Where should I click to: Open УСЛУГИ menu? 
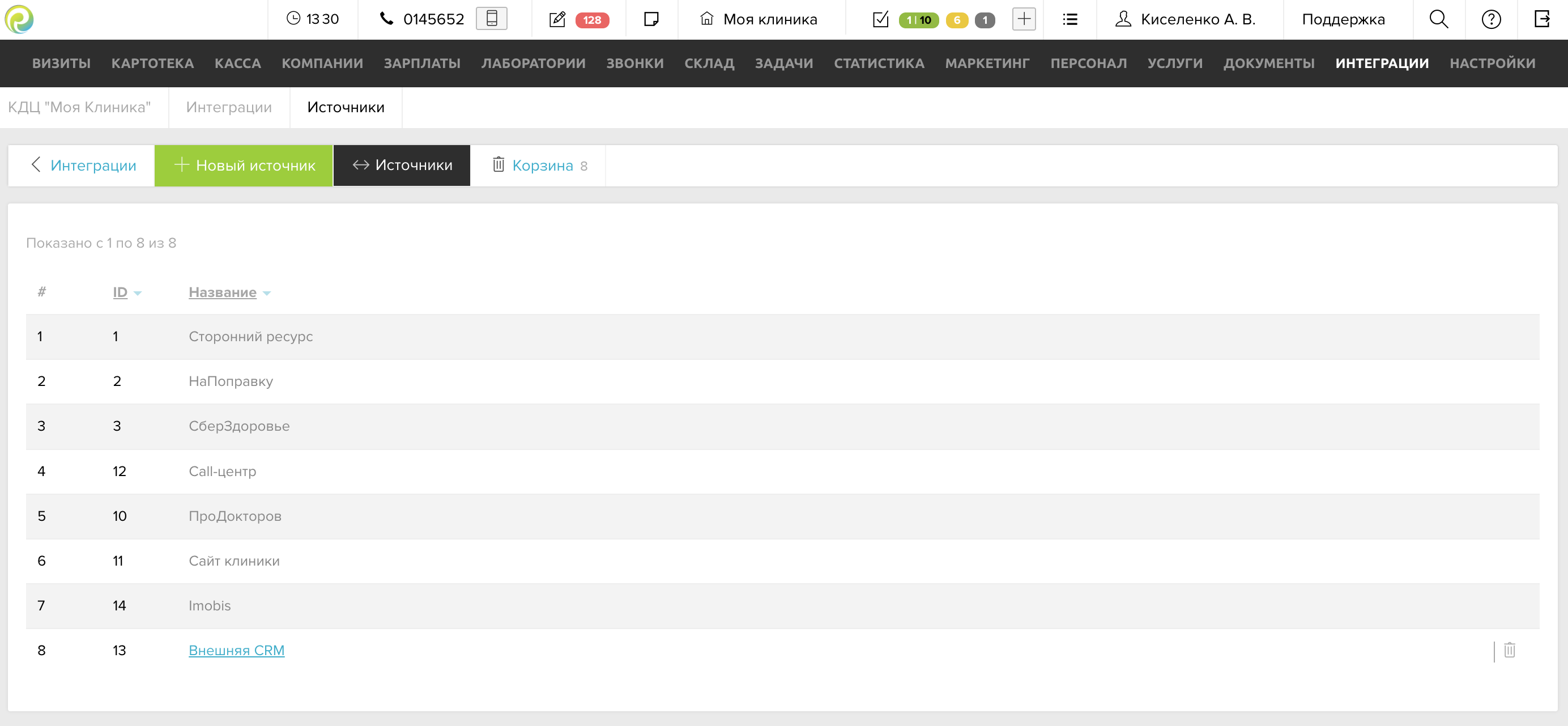(1175, 63)
